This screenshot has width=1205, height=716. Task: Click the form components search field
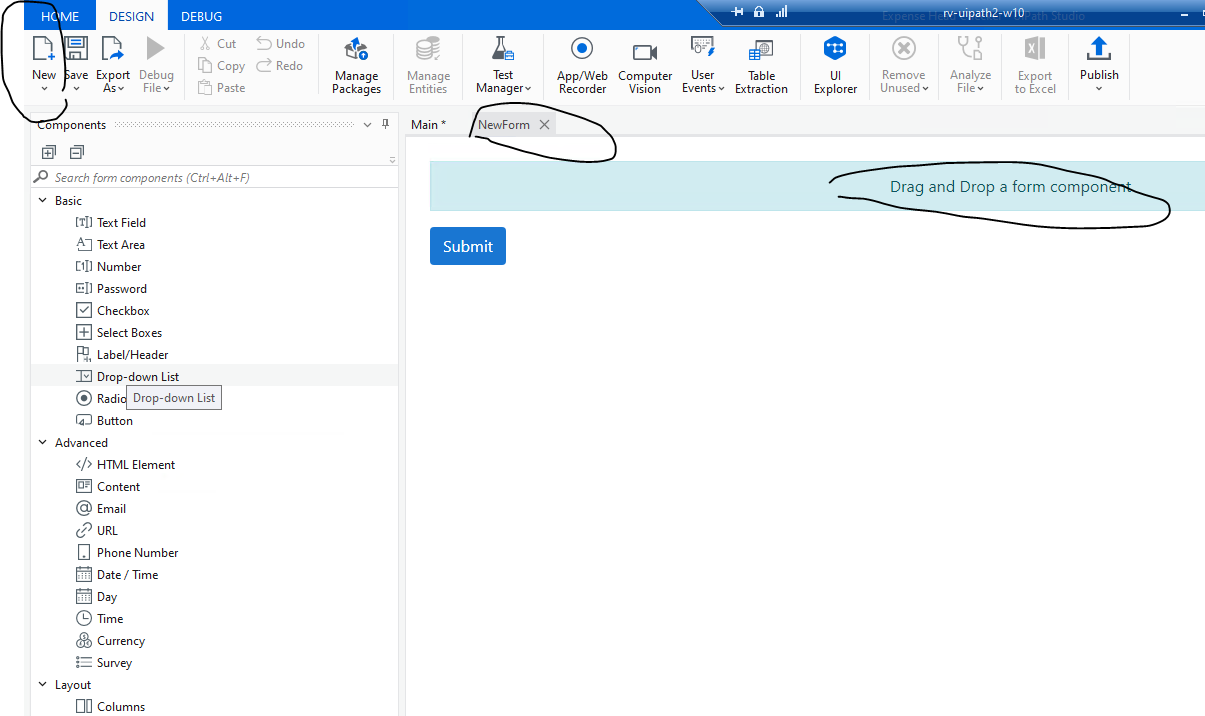[x=200, y=176]
